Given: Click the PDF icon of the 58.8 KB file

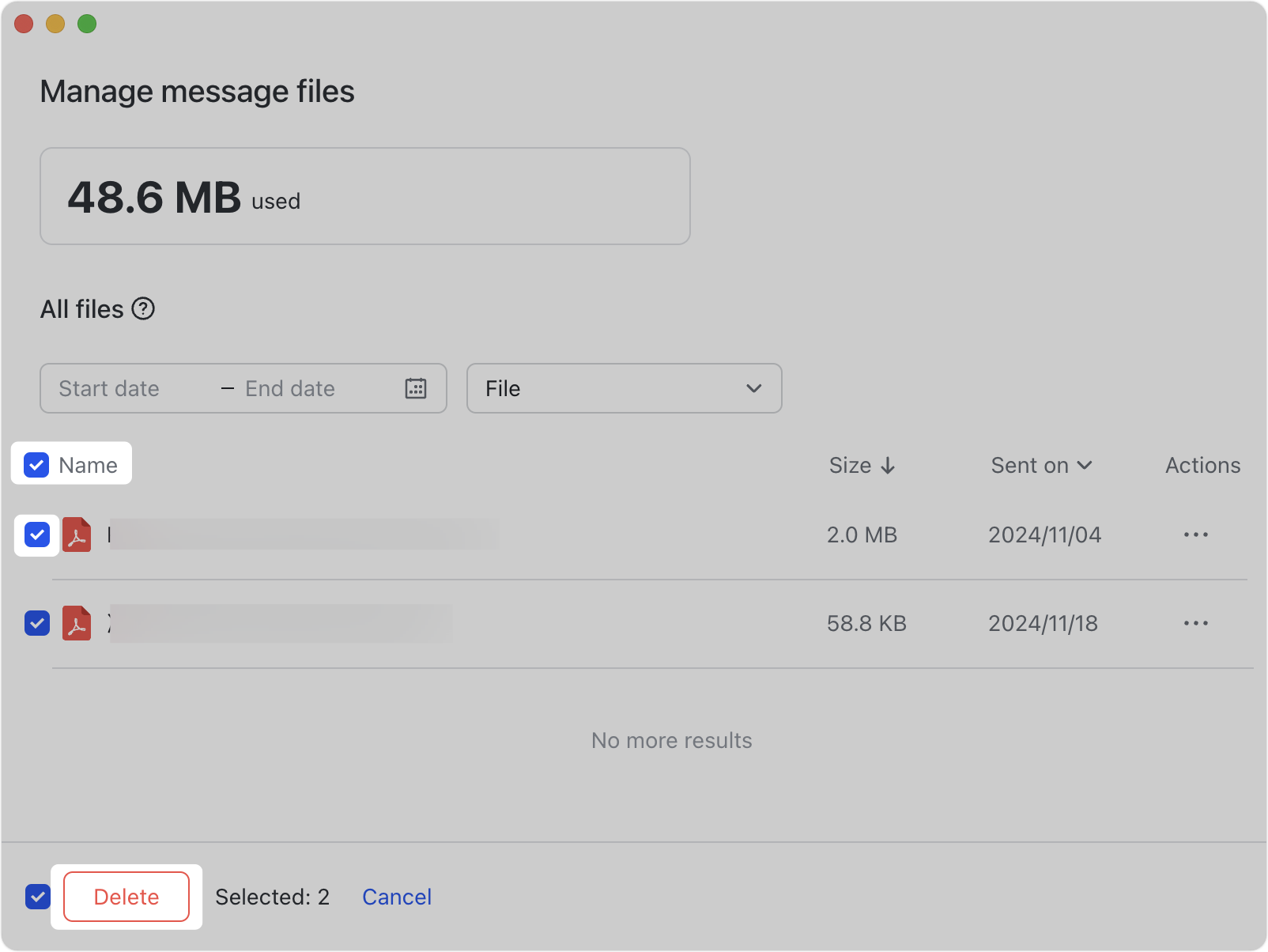Looking at the screenshot, I should pyautogui.click(x=77, y=623).
